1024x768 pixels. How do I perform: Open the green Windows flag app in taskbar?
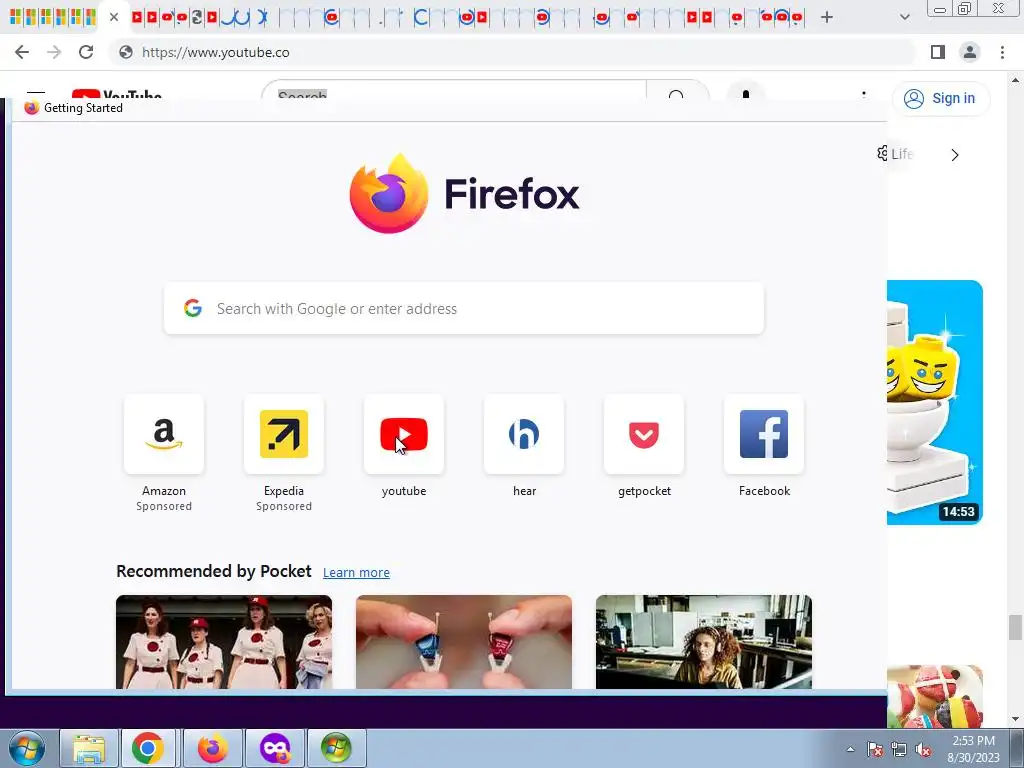[336, 748]
